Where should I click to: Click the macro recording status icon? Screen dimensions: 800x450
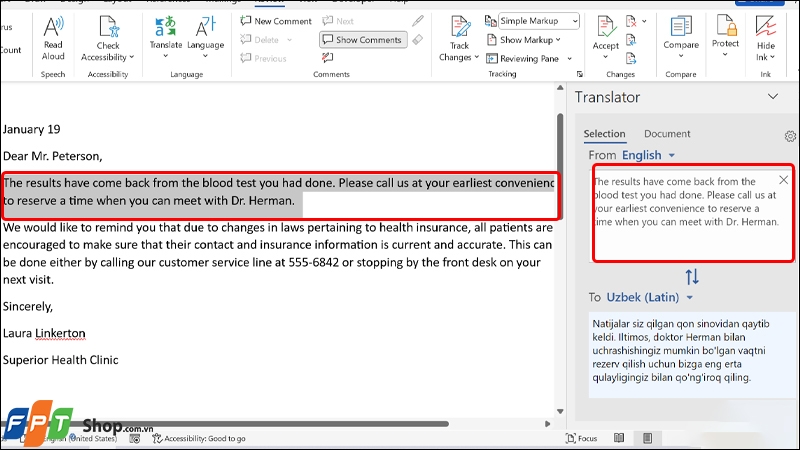coord(135,438)
